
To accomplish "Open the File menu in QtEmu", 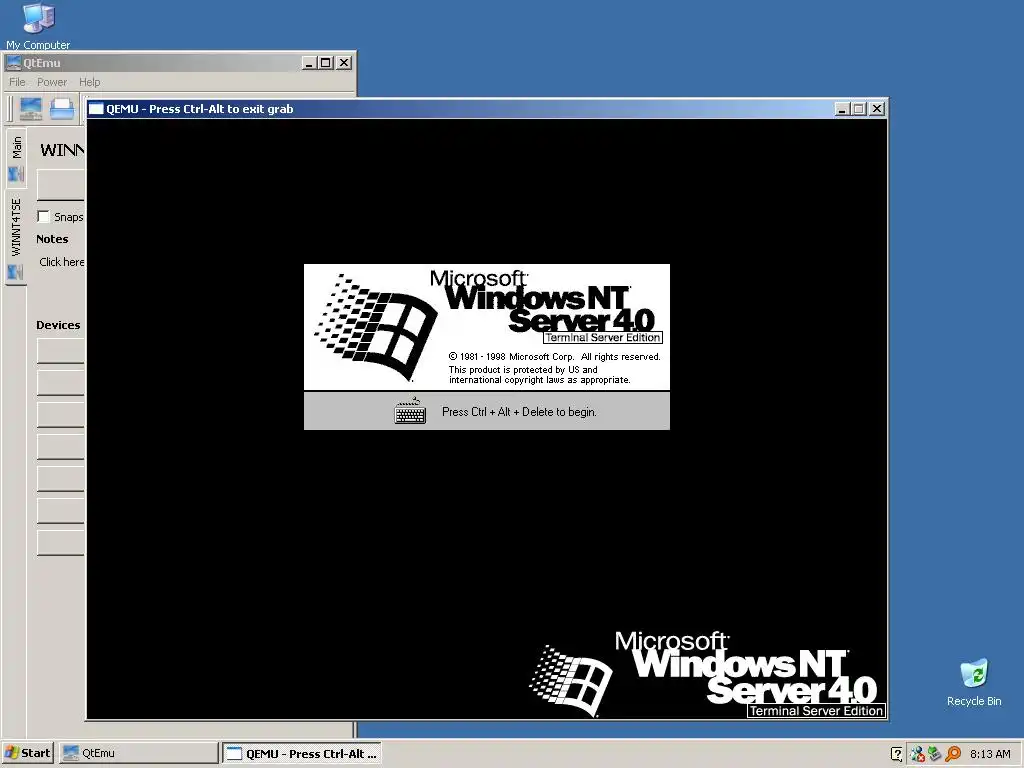I will (17, 82).
